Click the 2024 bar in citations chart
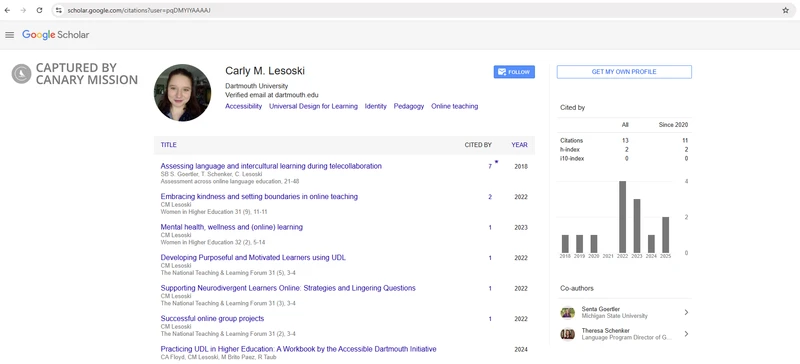This screenshot has height=364, width=800. [651, 244]
